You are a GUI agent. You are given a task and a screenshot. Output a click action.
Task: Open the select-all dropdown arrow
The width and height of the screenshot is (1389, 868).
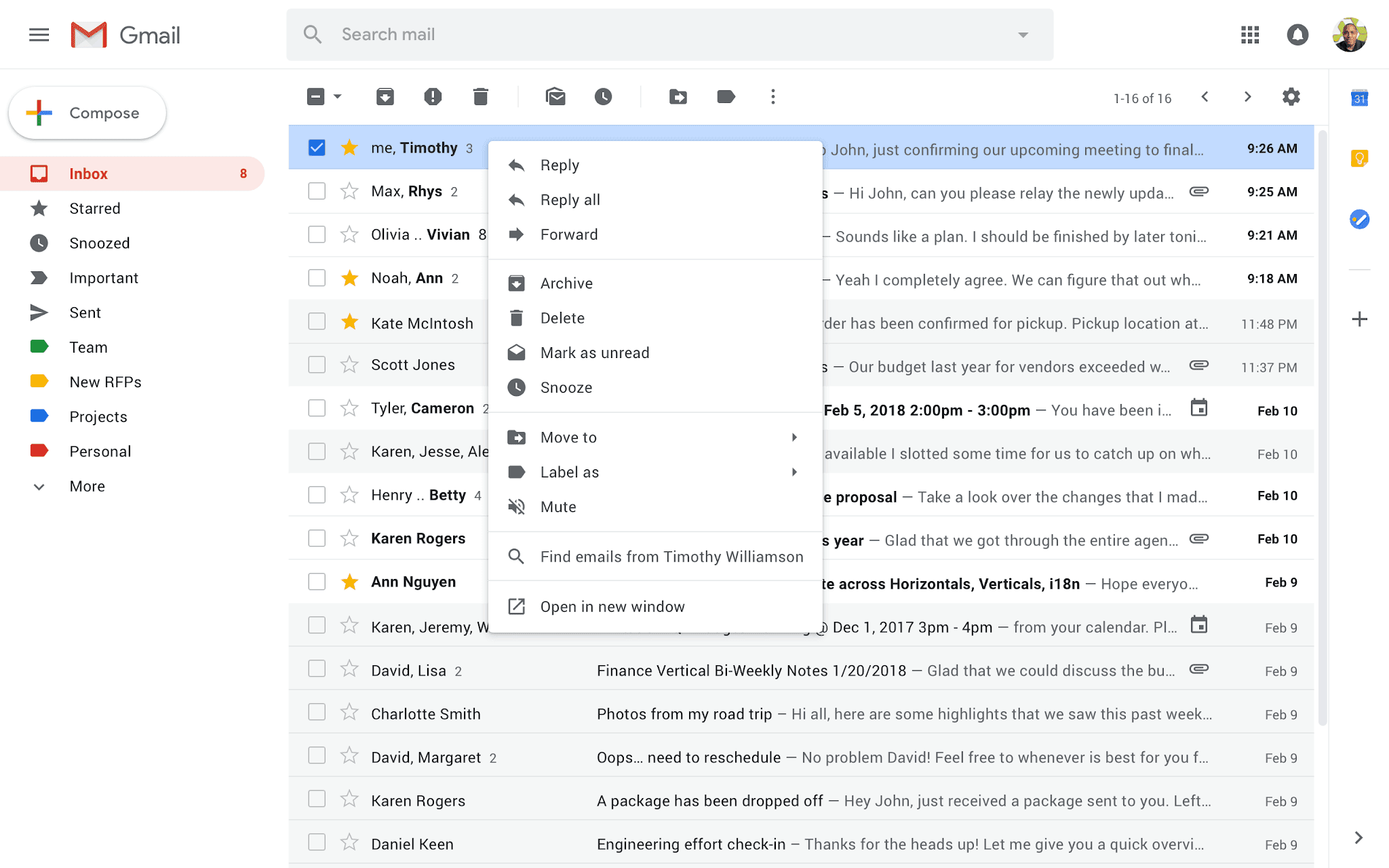tap(336, 96)
